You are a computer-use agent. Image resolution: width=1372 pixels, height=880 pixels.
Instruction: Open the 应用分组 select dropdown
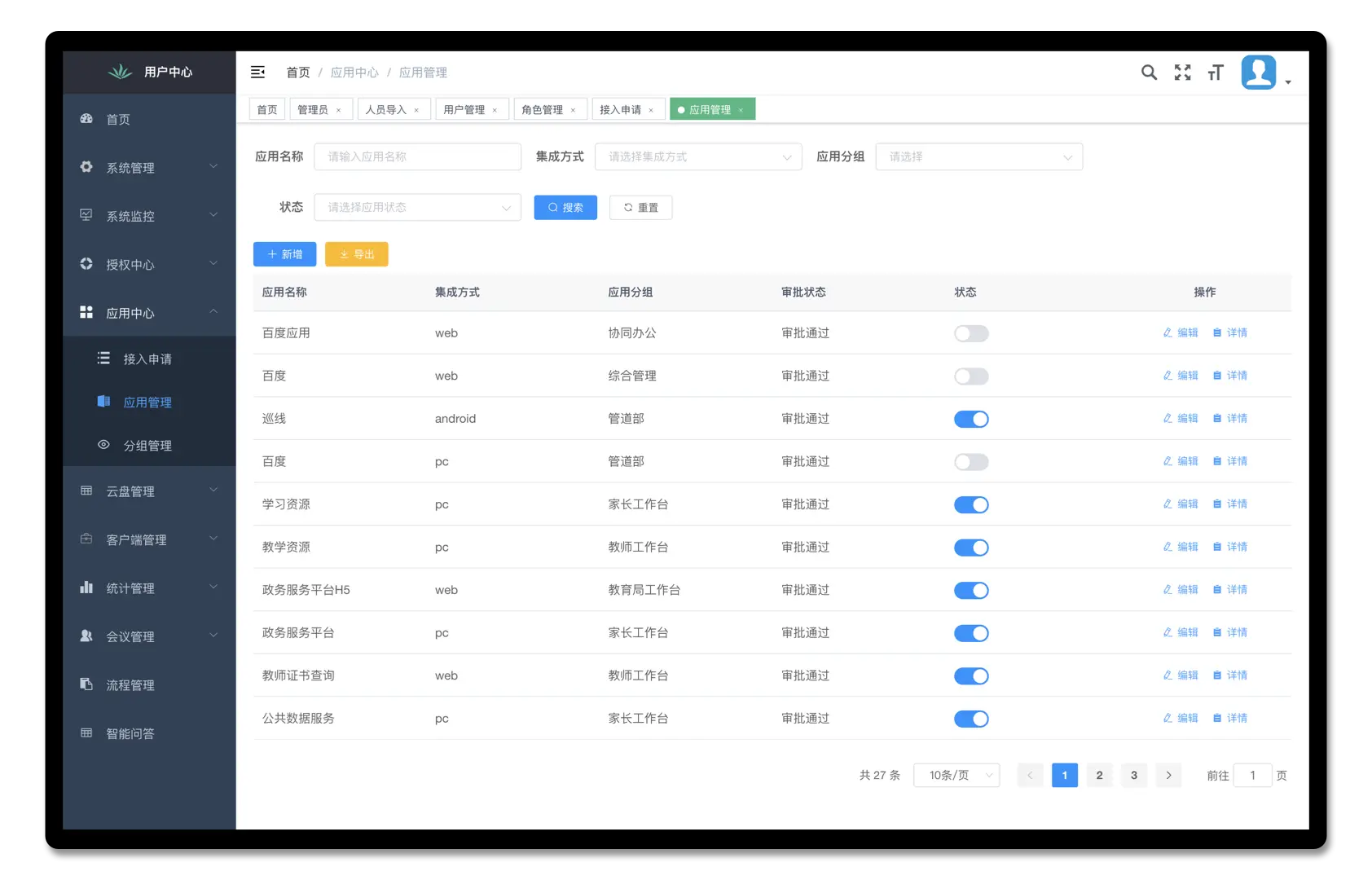[x=978, y=156]
